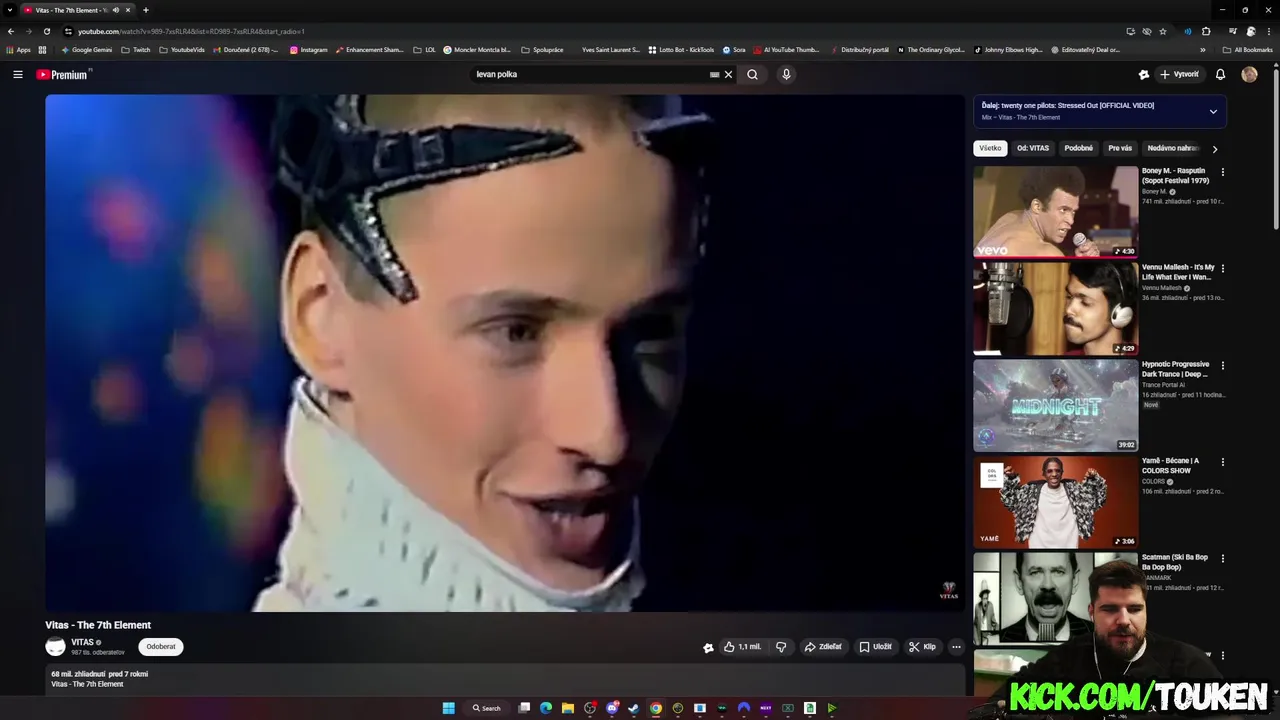Open a new Chrome tab
The image size is (1280, 720).
[x=146, y=10]
